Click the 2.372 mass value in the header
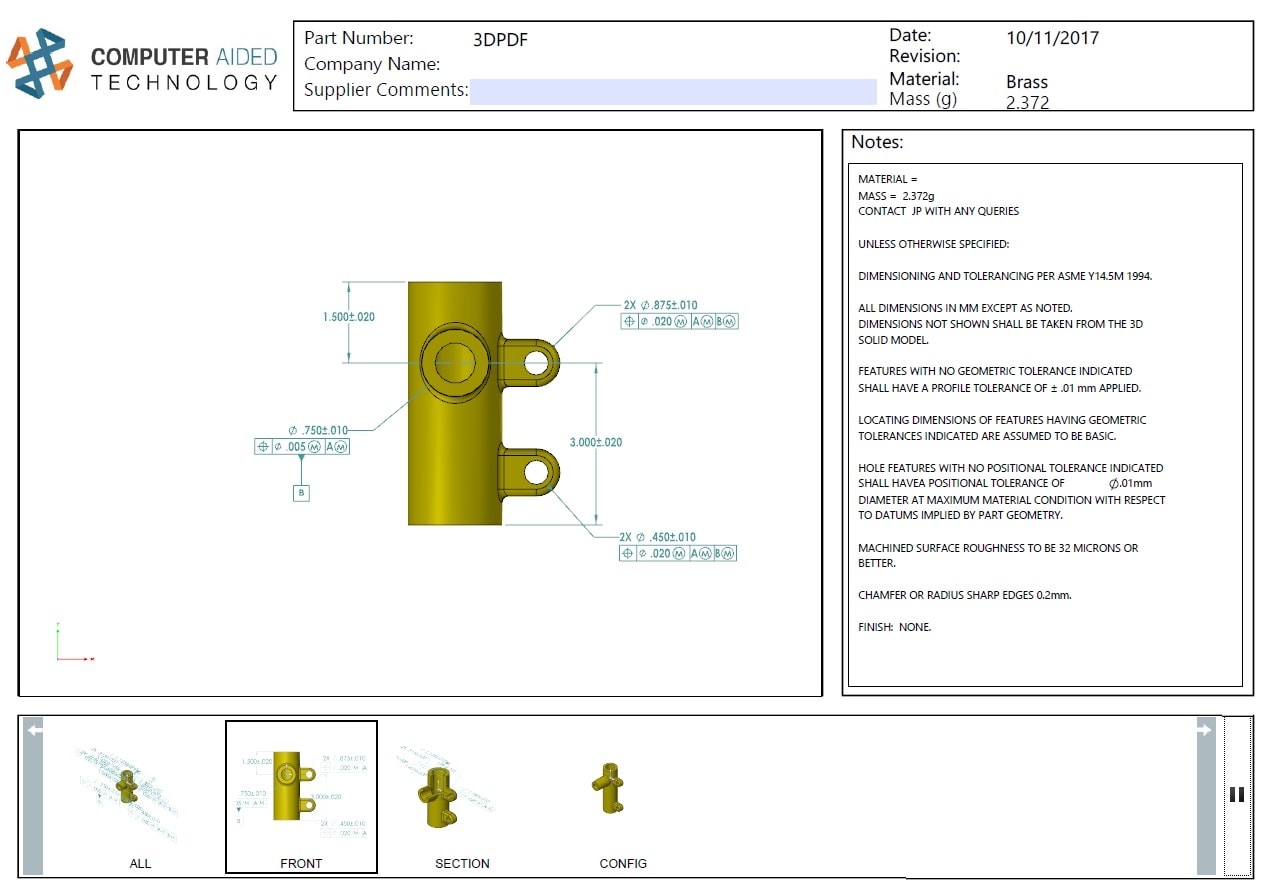The width and height of the screenshot is (1273, 893). point(1028,102)
